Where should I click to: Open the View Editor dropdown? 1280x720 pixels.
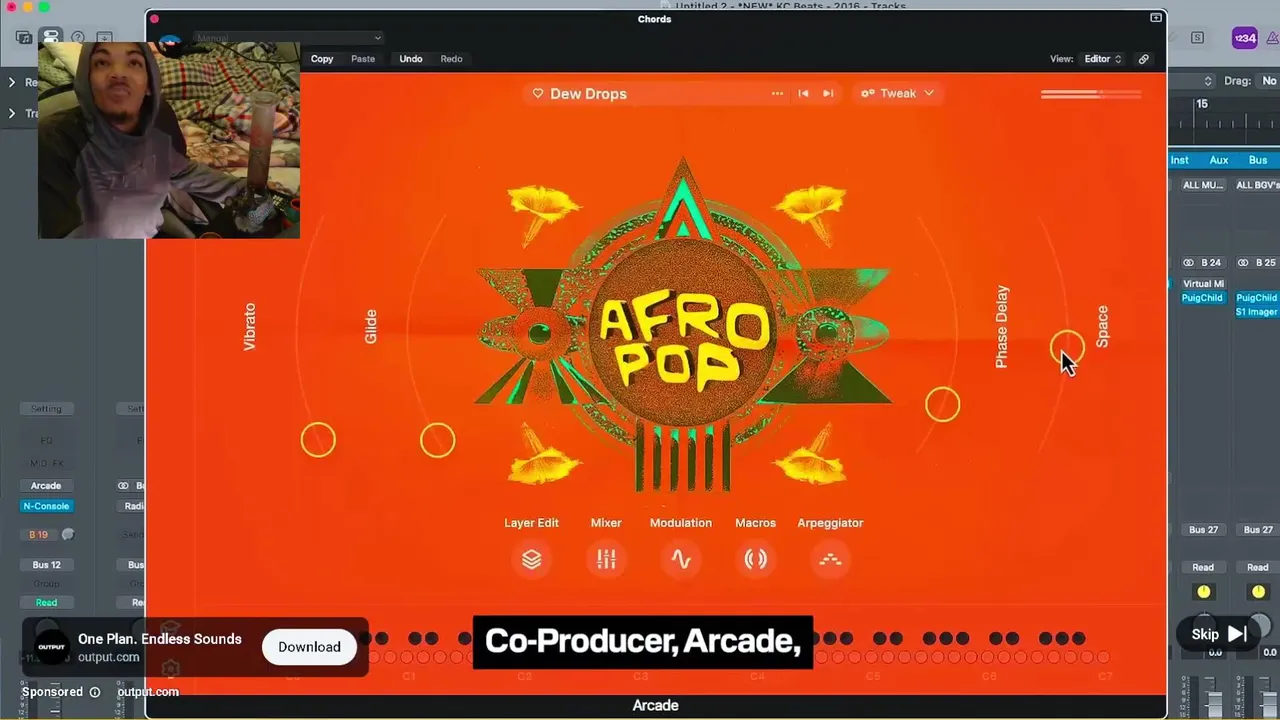tap(1103, 59)
